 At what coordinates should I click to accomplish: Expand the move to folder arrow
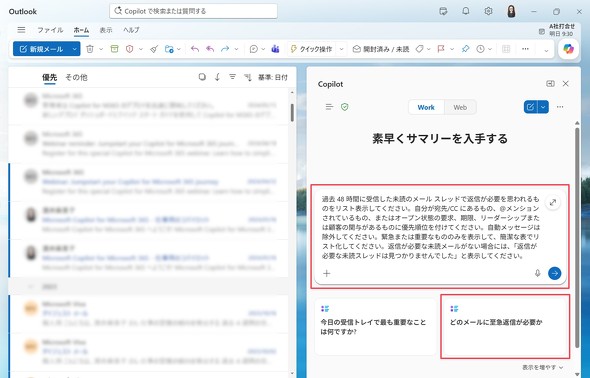(179, 49)
